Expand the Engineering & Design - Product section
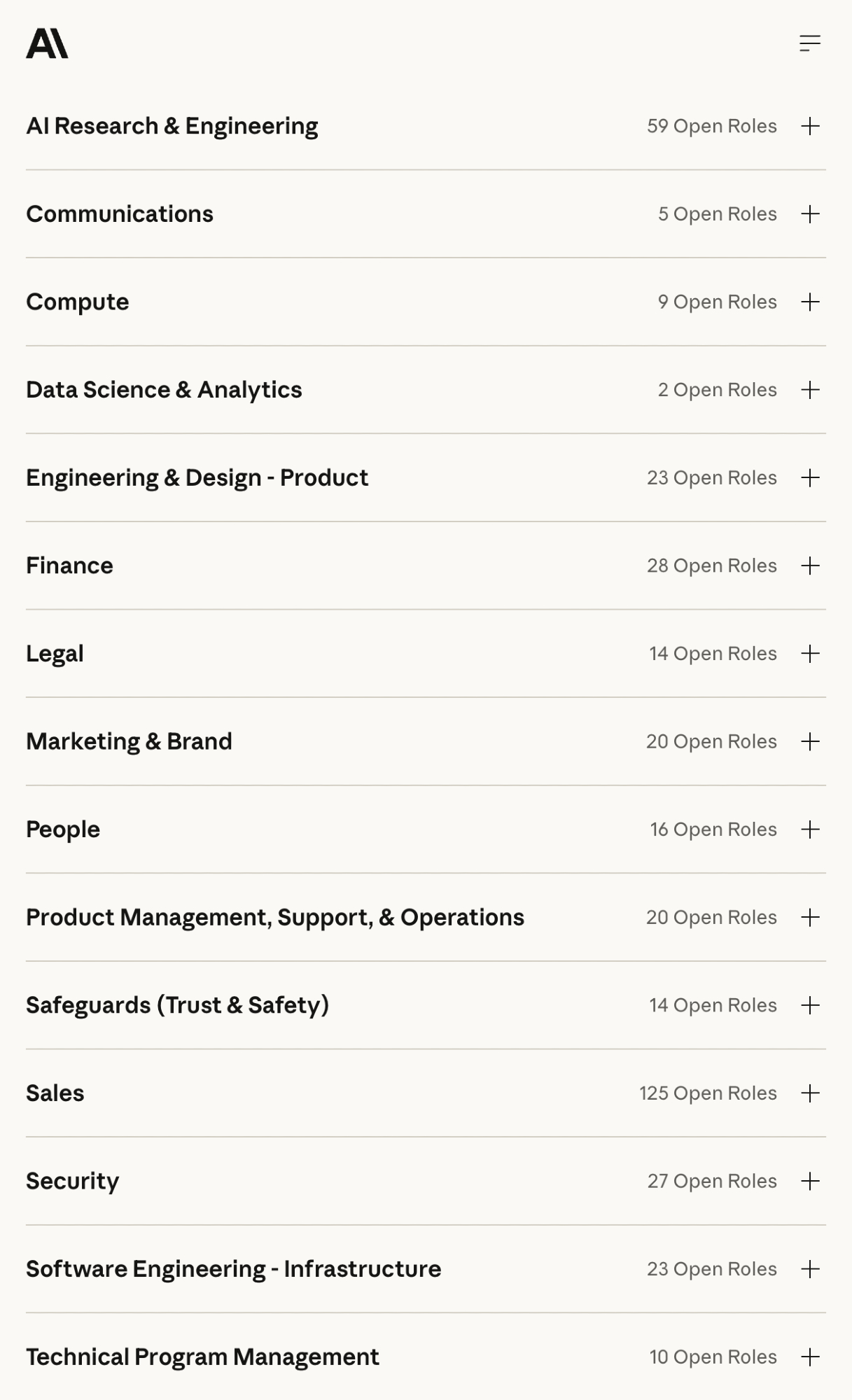This screenshot has height=1400, width=852. 197,478
